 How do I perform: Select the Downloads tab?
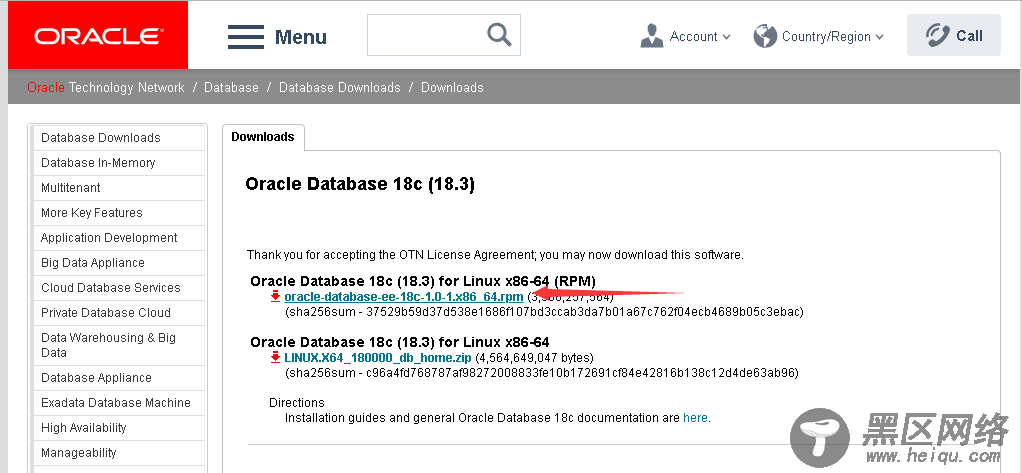(x=263, y=137)
